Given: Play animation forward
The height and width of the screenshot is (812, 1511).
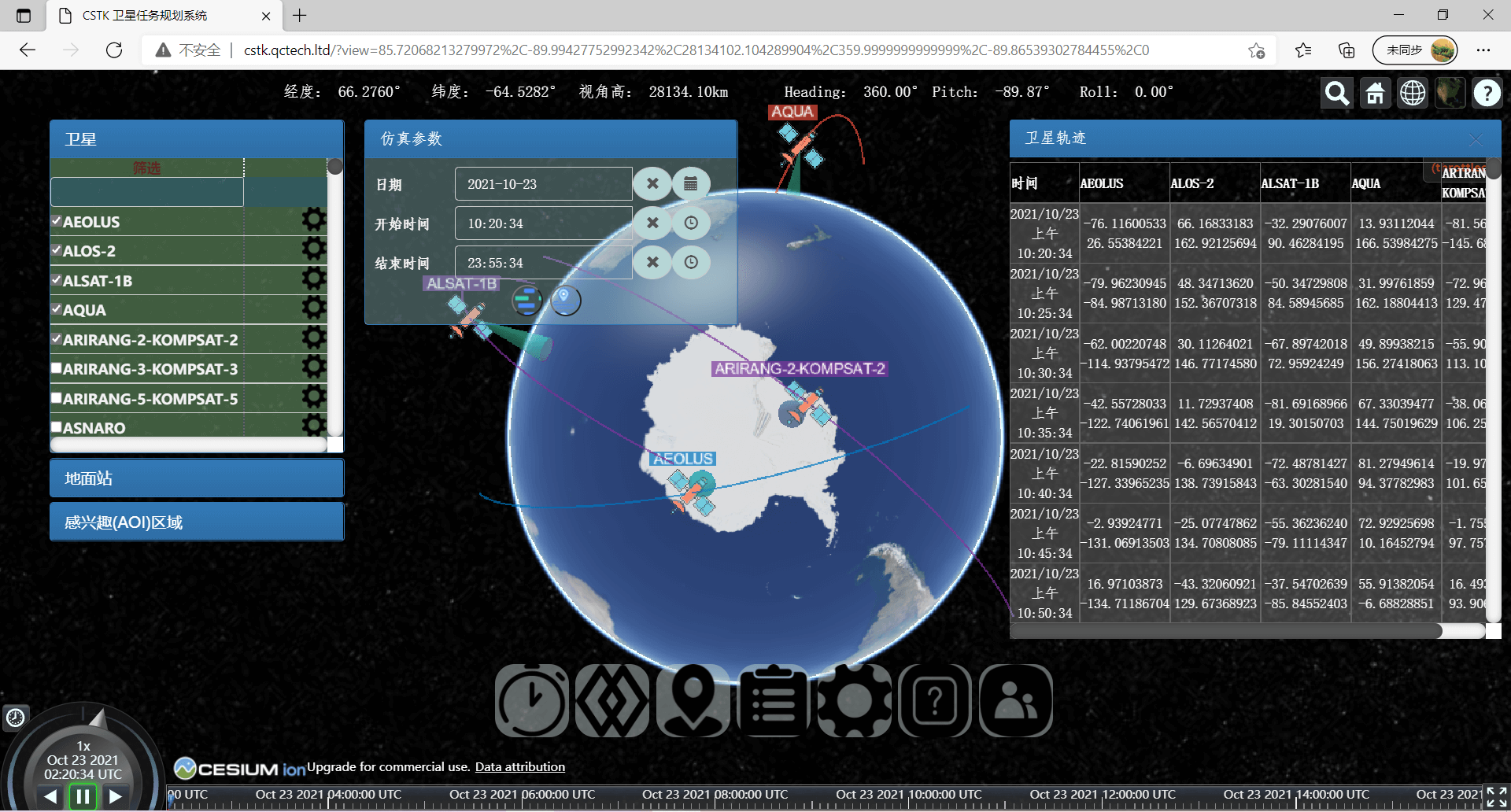Looking at the screenshot, I should coord(115,796).
